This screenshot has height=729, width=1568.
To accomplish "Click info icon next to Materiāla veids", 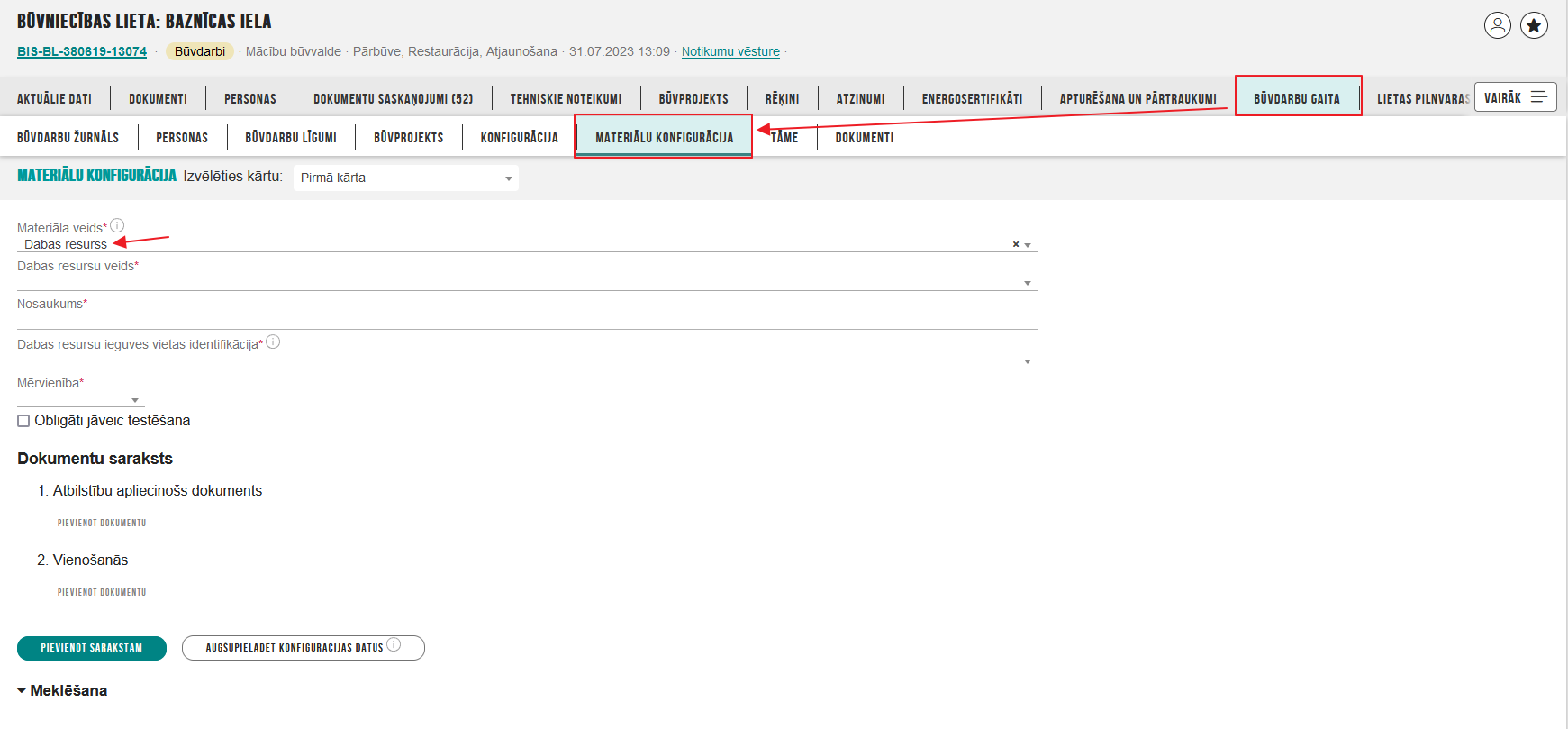I will [x=117, y=225].
